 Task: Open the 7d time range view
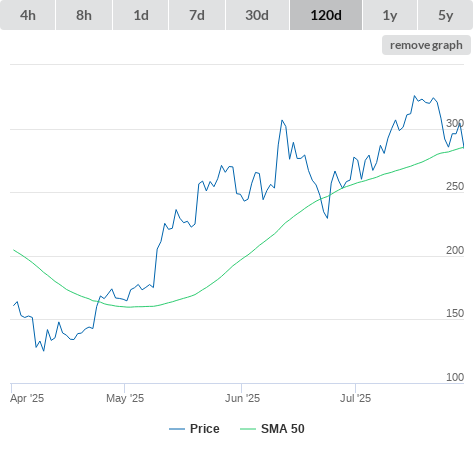tap(197, 15)
